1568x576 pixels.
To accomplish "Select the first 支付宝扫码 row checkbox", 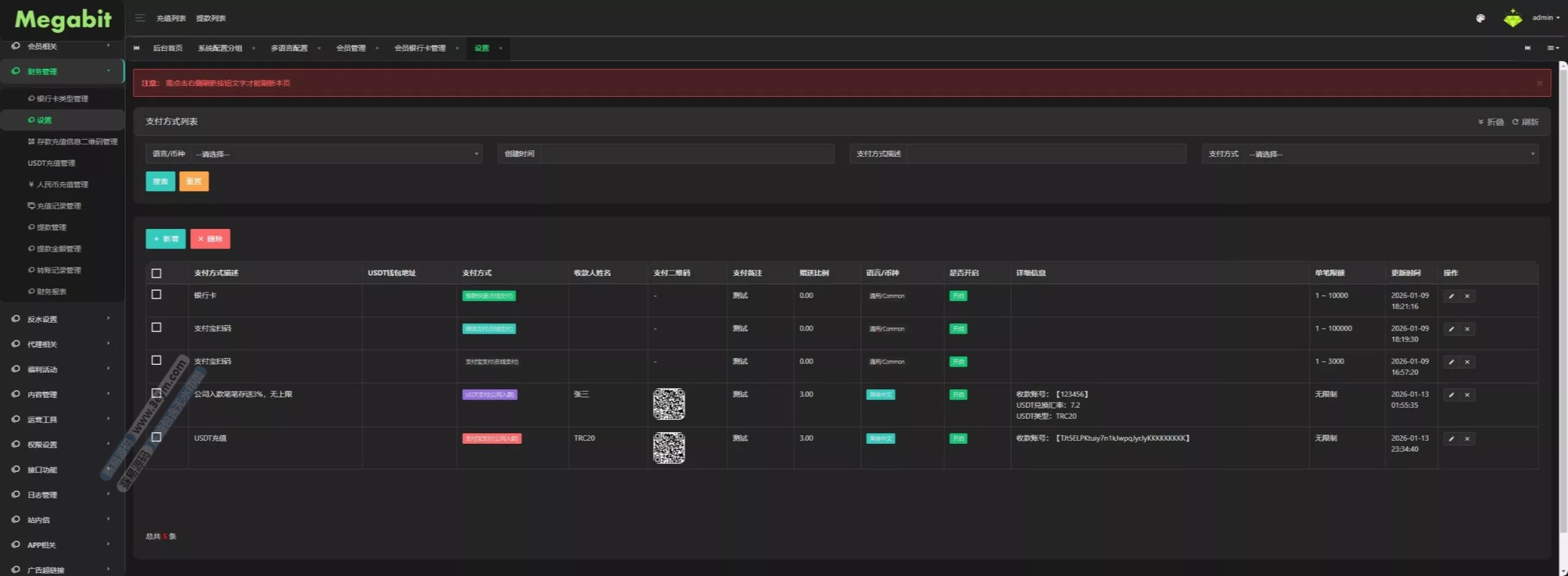I will click(x=156, y=327).
